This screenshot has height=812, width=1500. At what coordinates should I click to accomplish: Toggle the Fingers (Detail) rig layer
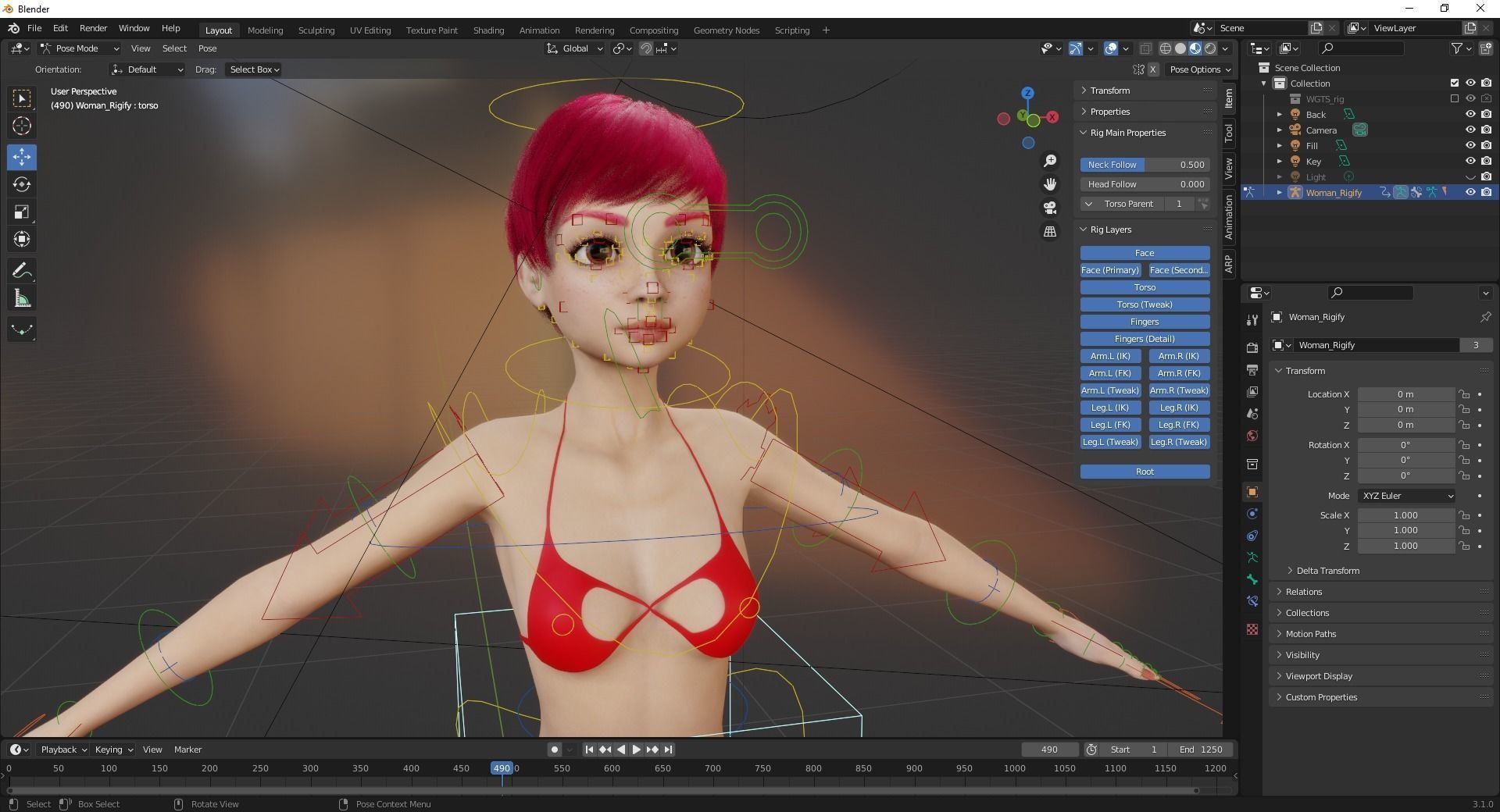click(x=1145, y=339)
